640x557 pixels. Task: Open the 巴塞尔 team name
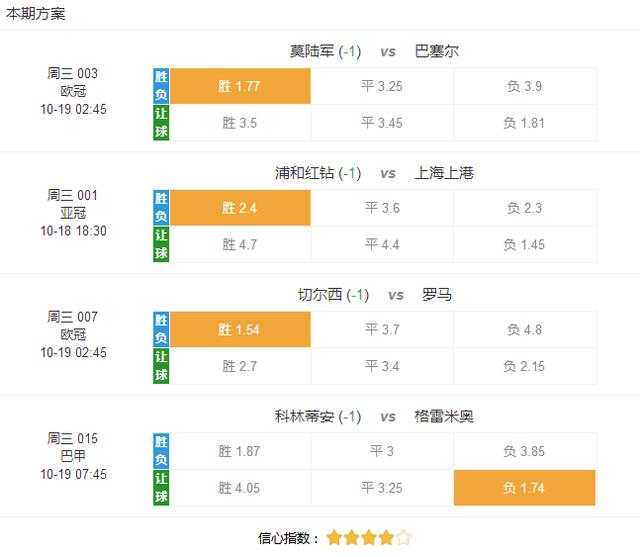pos(436,51)
